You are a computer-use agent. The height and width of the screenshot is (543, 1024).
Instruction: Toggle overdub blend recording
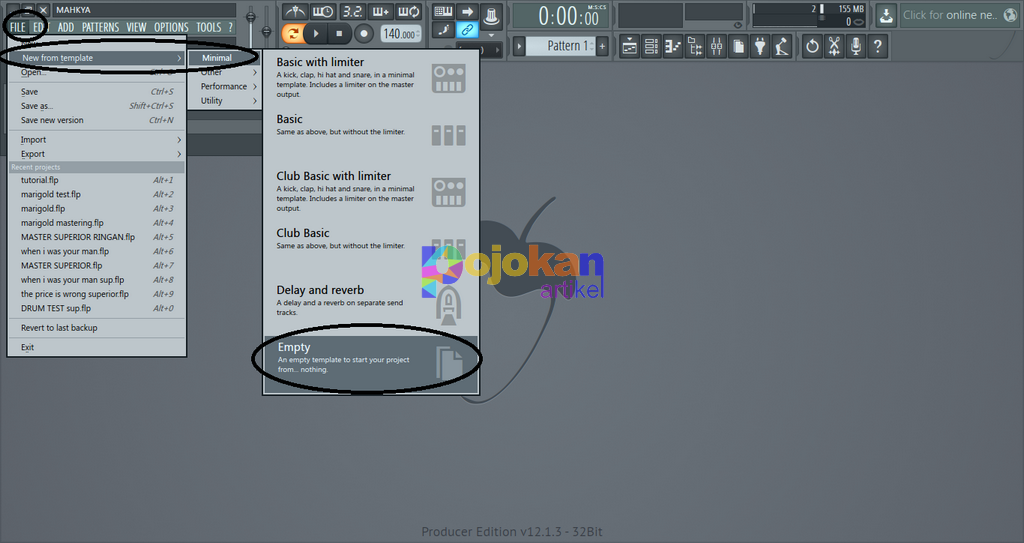tap(380, 12)
